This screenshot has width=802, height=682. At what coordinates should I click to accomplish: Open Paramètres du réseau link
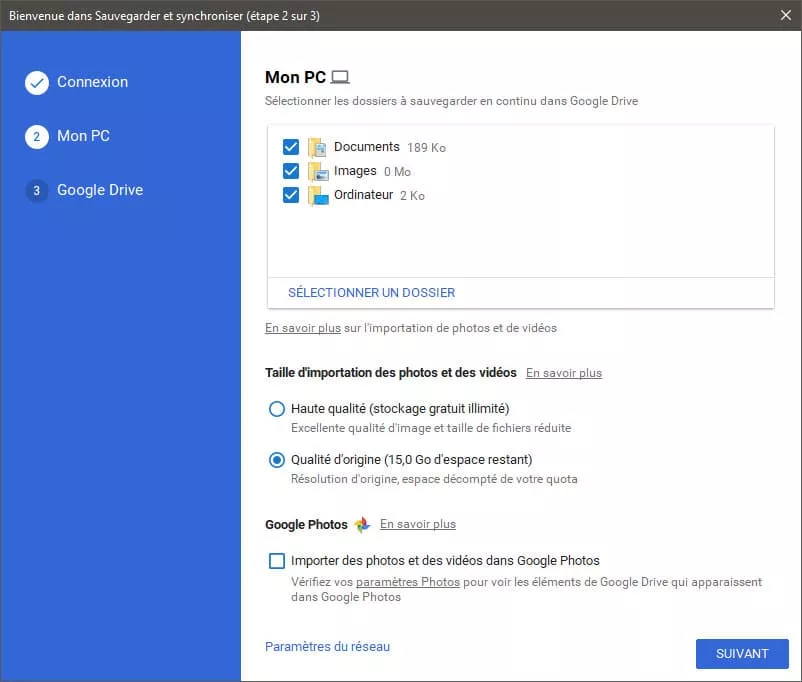pyautogui.click(x=327, y=647)
